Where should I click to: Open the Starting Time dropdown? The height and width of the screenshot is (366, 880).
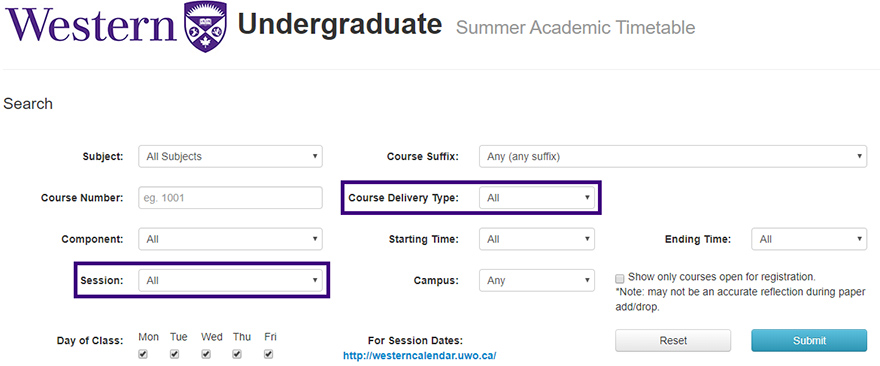pos(537,239)
